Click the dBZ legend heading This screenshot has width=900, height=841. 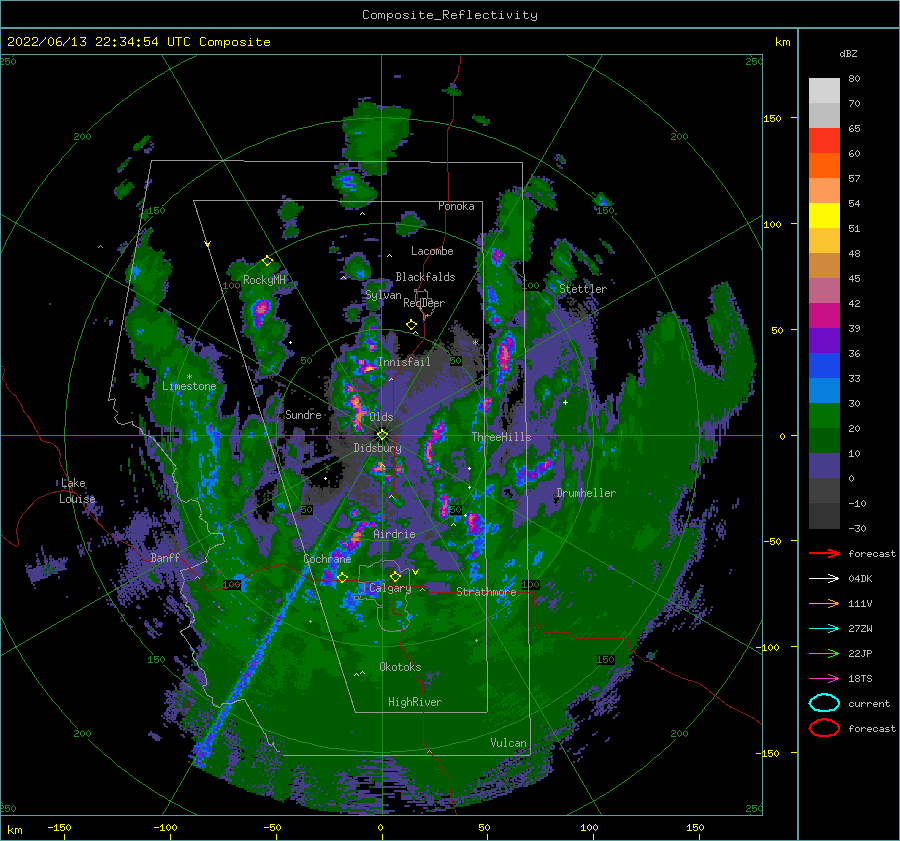tap(848, 54)
